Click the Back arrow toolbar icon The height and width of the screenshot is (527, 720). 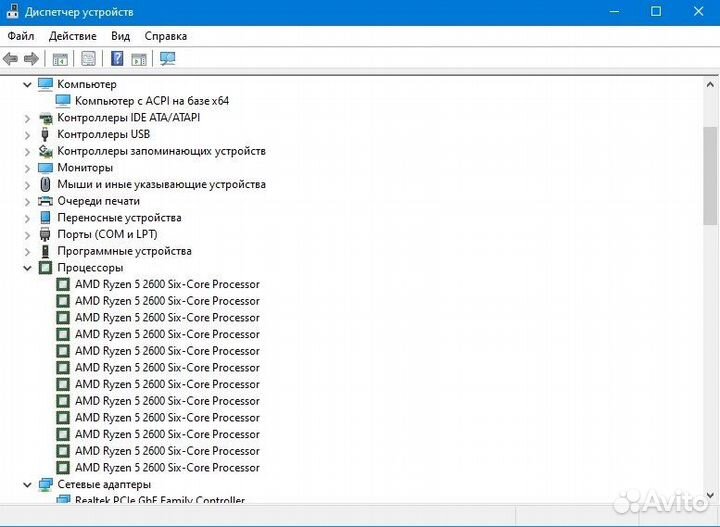11,59
